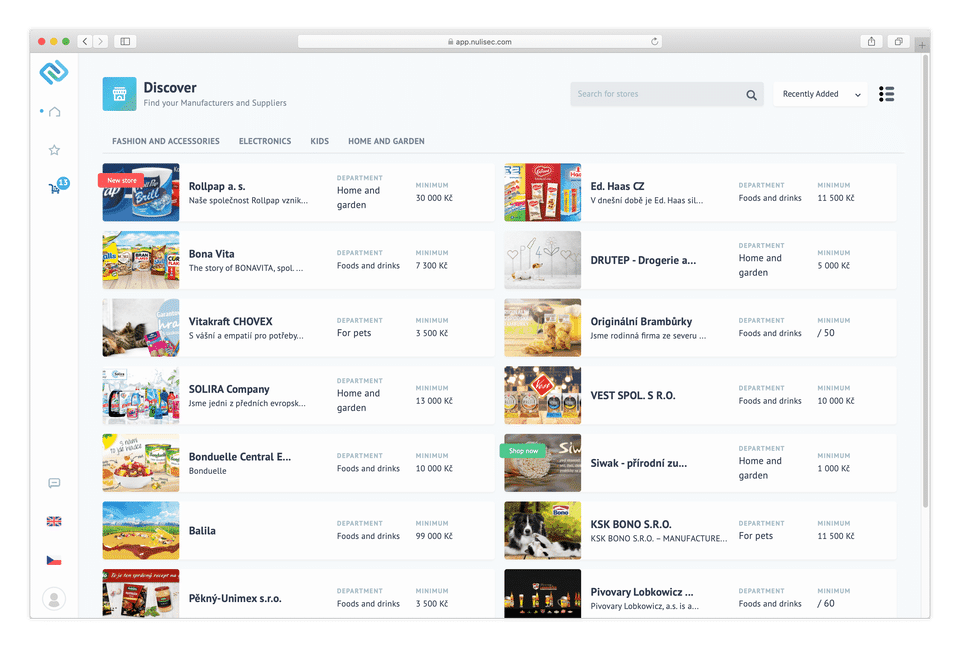Switch language to Czech flag
Screen dimensions: 960x648
click(x=54, y=560)
